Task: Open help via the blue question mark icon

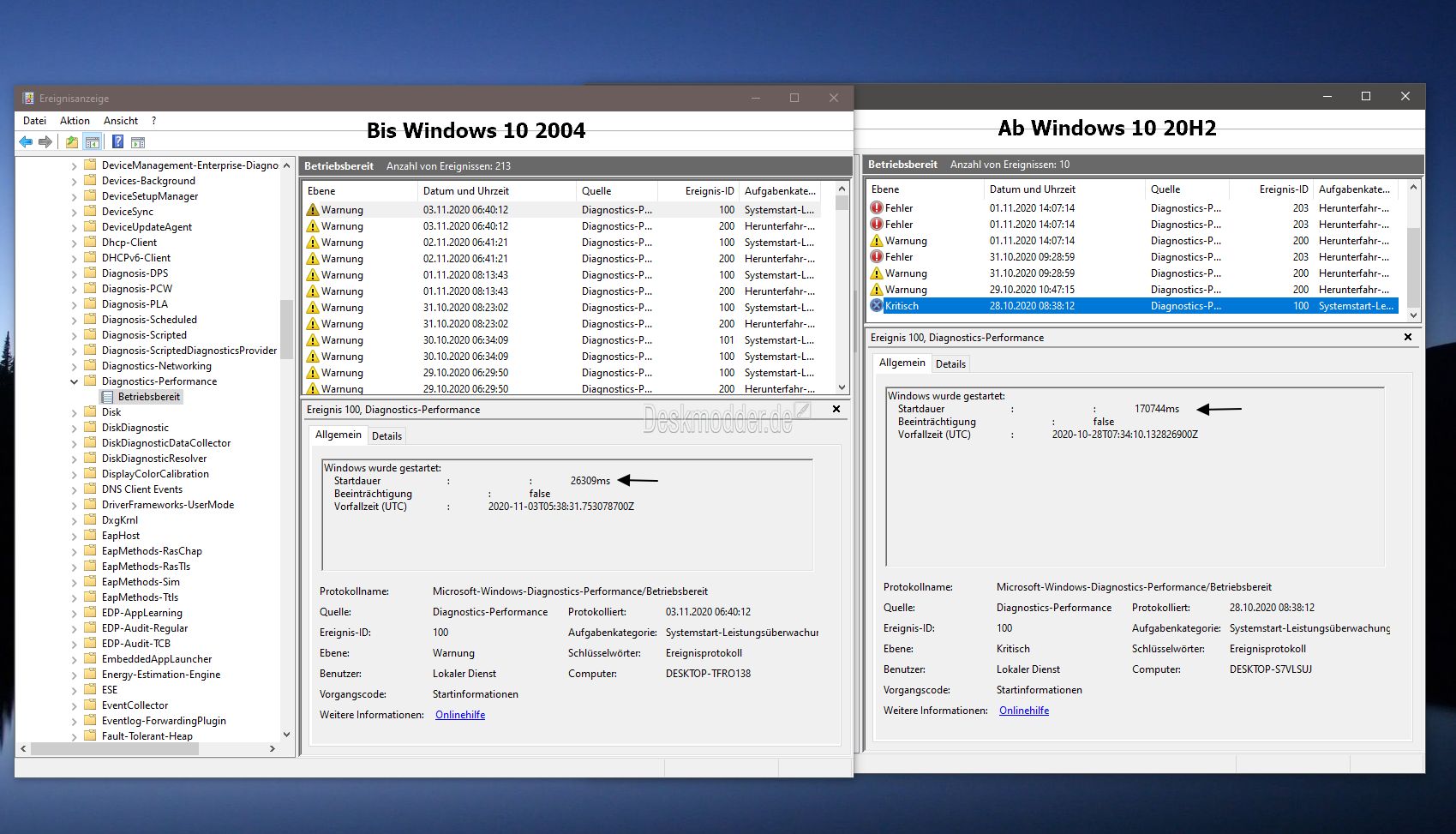Action: [117, 141]
